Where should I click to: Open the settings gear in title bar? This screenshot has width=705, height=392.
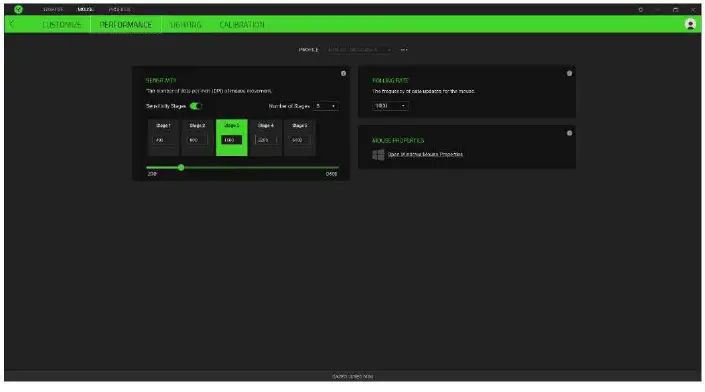pos(641,9)
